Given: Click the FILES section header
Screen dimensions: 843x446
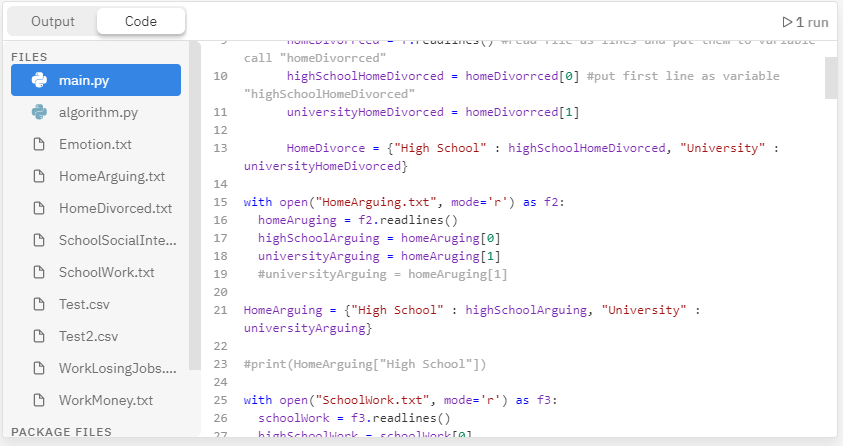Looking at the screenshot, I should 29,57.
